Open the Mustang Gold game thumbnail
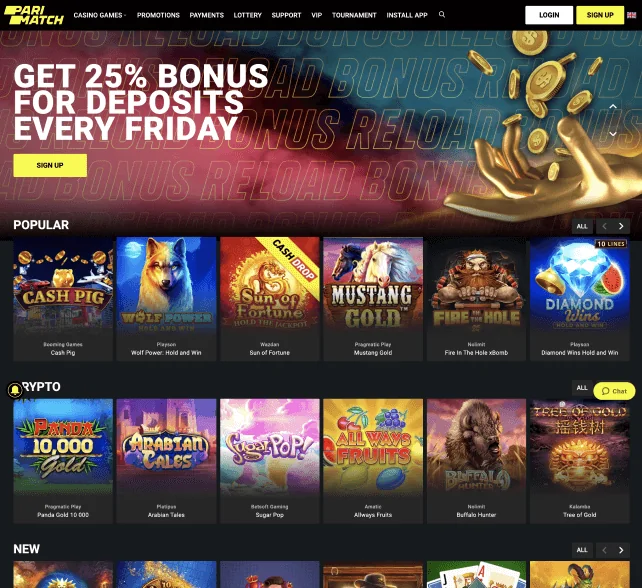 [x=373, y=299]
